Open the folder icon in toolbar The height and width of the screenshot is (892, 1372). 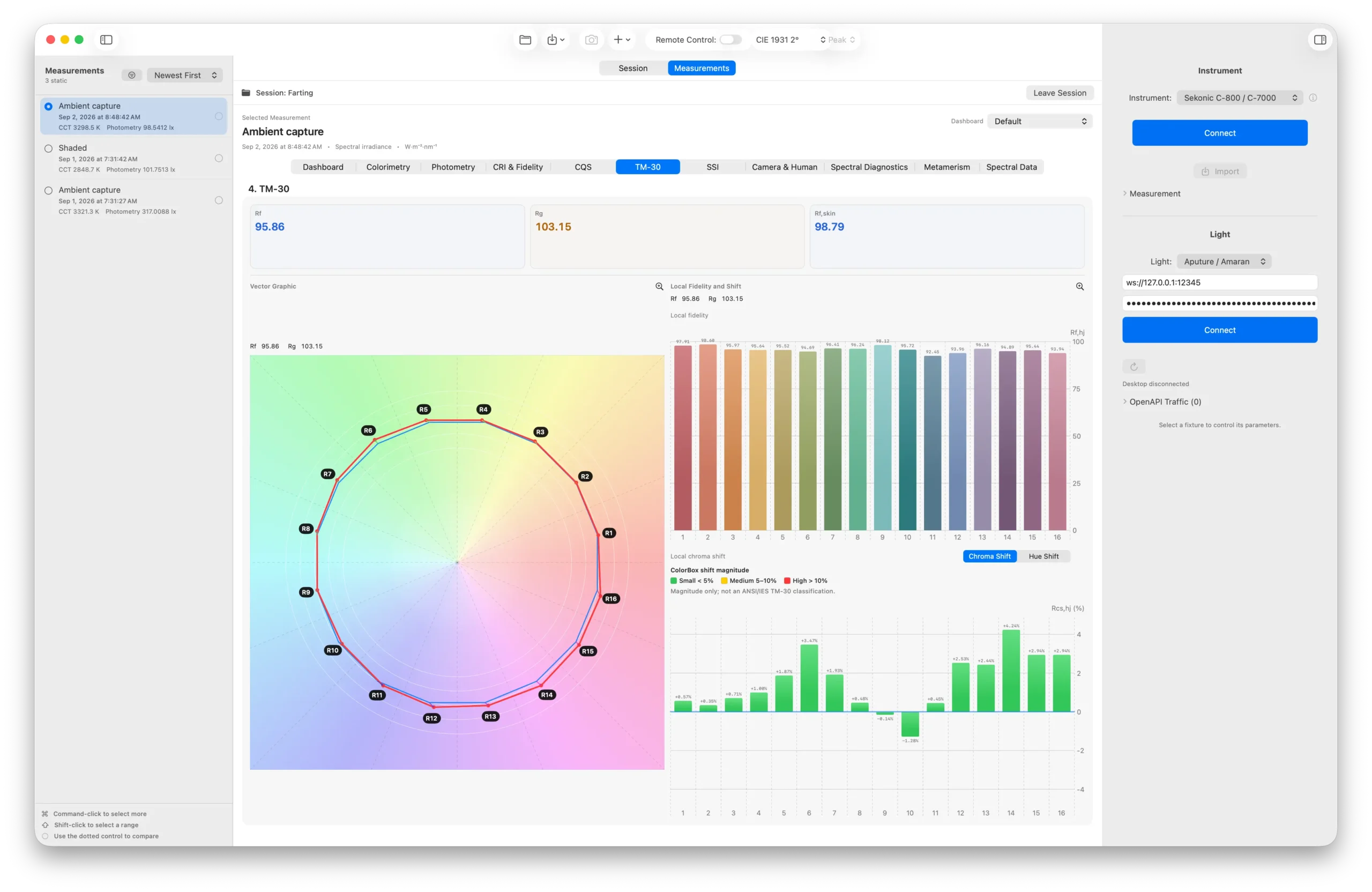[525, 40]
